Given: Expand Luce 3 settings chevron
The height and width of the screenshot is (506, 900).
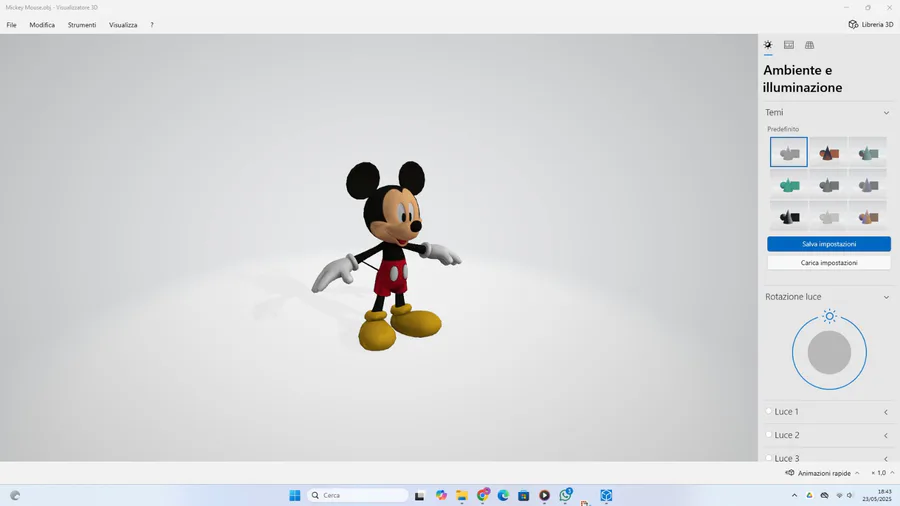Looking at the screenshot, I should click(x=886, y=458).
